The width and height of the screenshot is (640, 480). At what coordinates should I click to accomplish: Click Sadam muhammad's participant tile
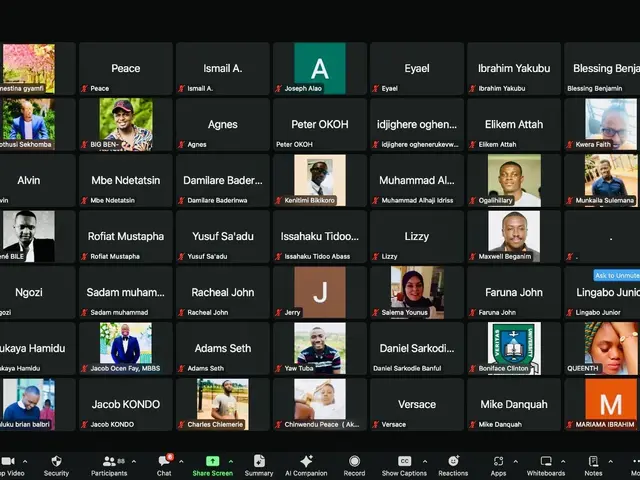[126, 292]
